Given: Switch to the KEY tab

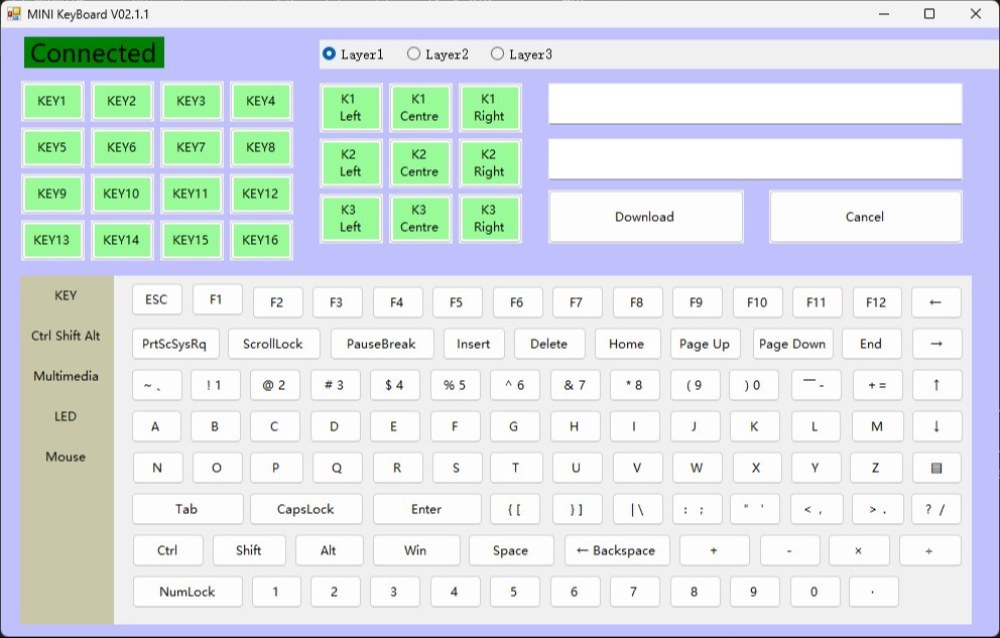Looking at the screenshot, I should point(66,295).
